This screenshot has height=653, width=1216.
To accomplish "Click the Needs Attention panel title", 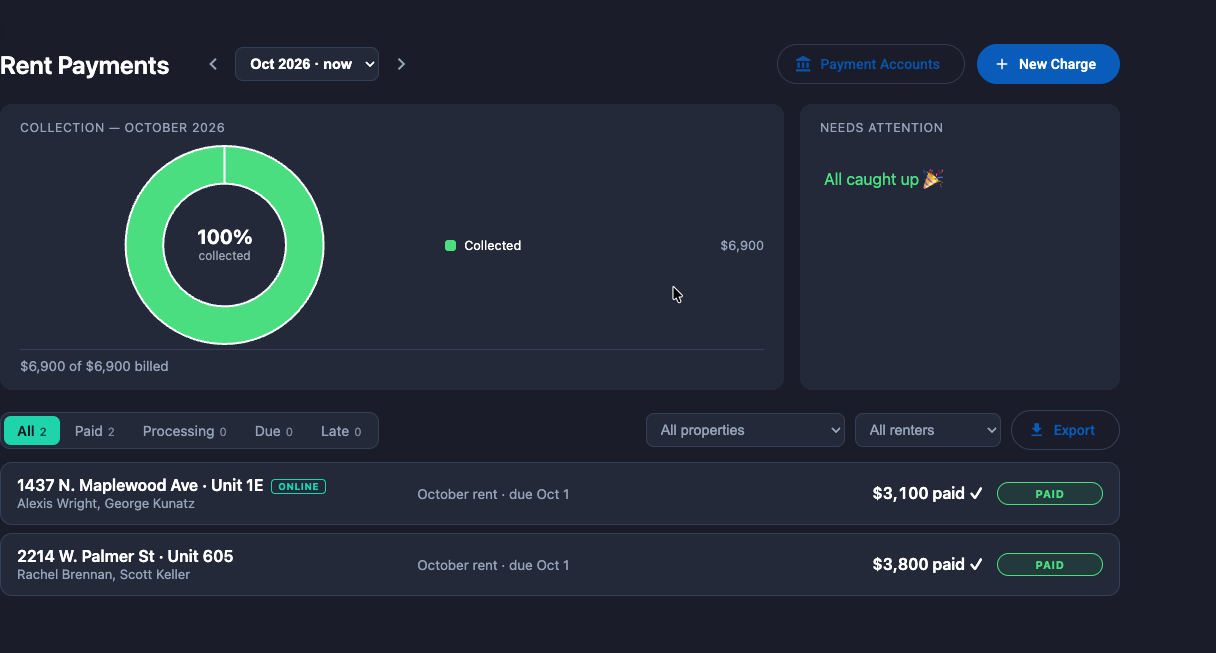I will (x=882, y=128).
